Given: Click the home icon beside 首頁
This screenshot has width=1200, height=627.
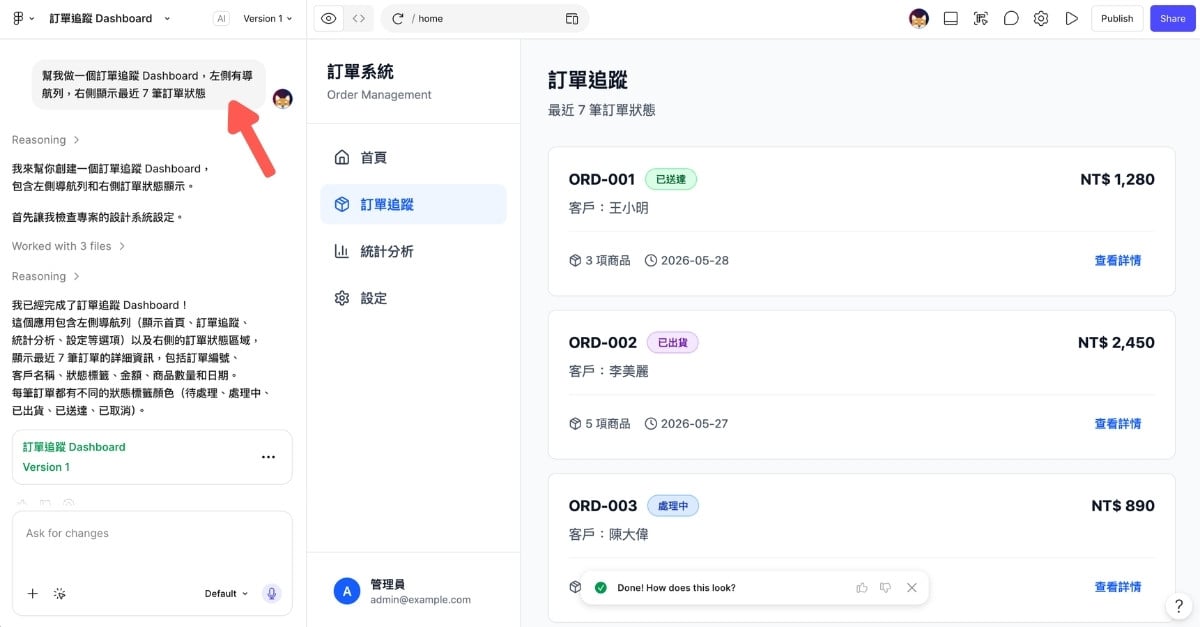Looking at the screenshot, I should (x=342, y=157).
